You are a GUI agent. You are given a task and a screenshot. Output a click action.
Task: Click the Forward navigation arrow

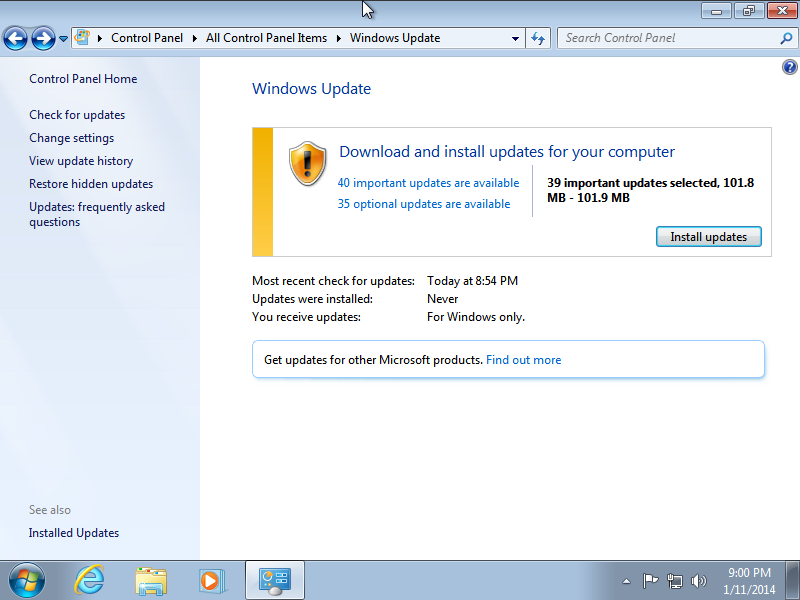[x=43, y=38]
